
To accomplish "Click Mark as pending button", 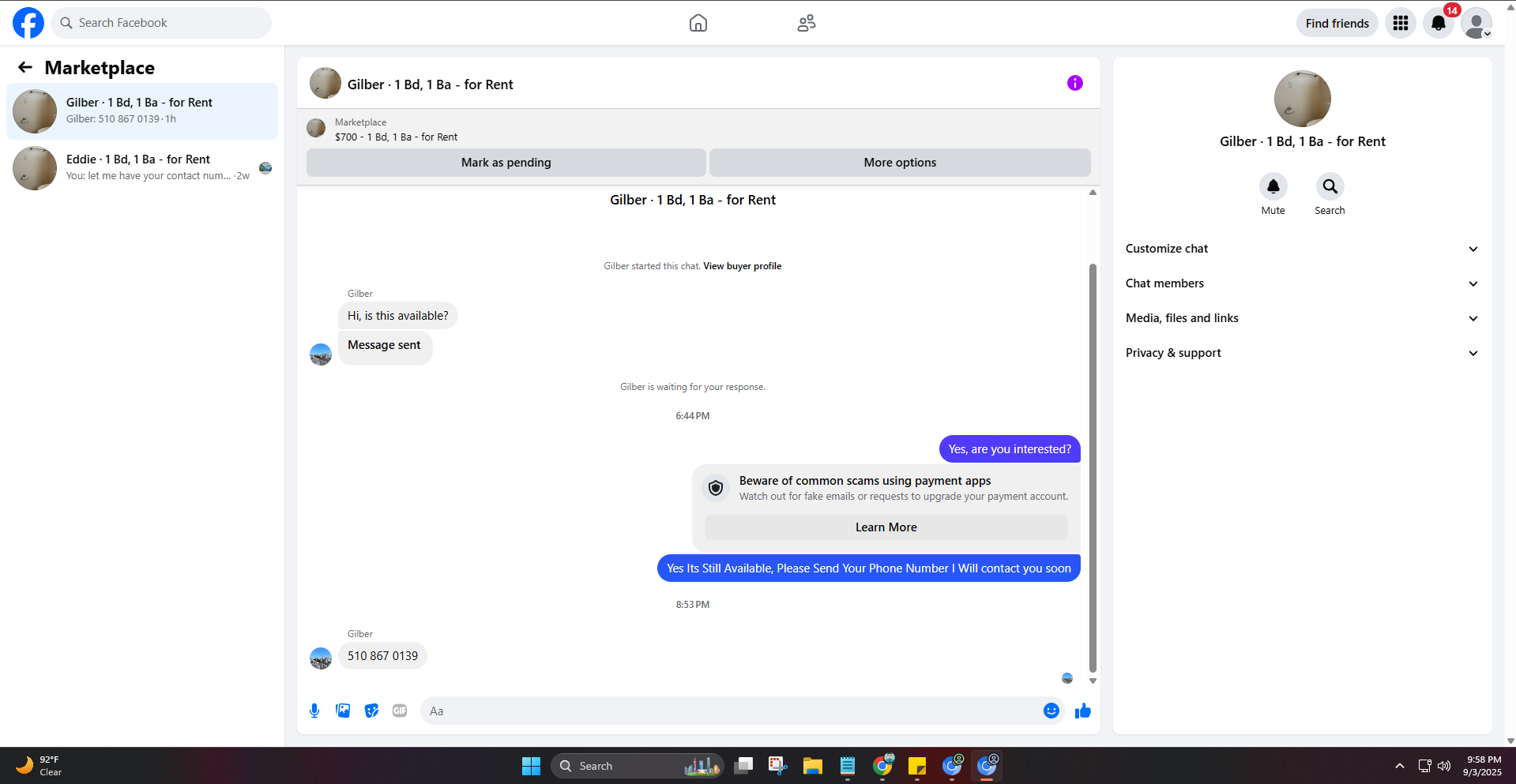I will pos(506,163).
